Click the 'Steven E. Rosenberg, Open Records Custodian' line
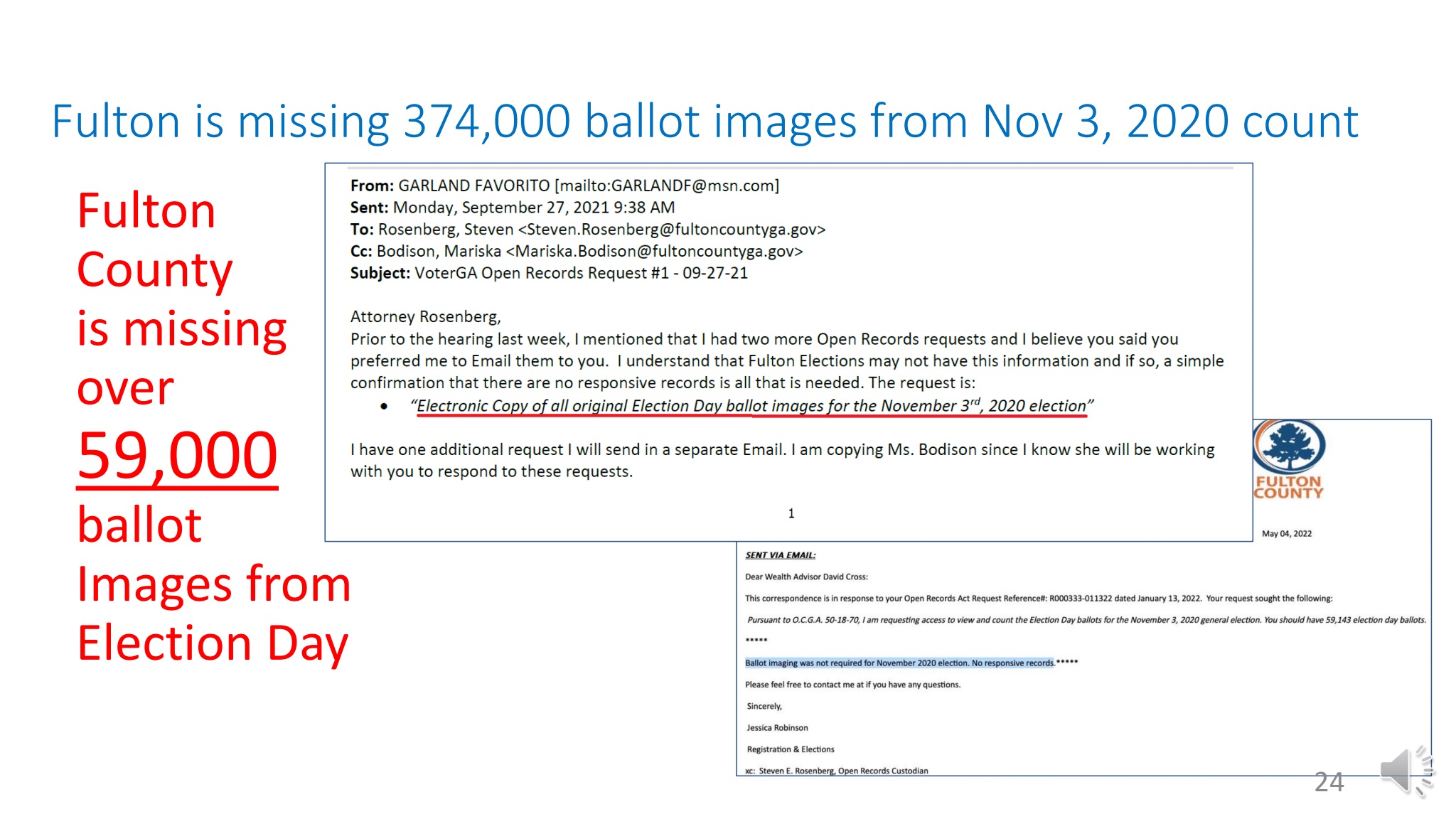Image resolution: width=1456 pixels, height=819 pixels. [x=842, y=771]
